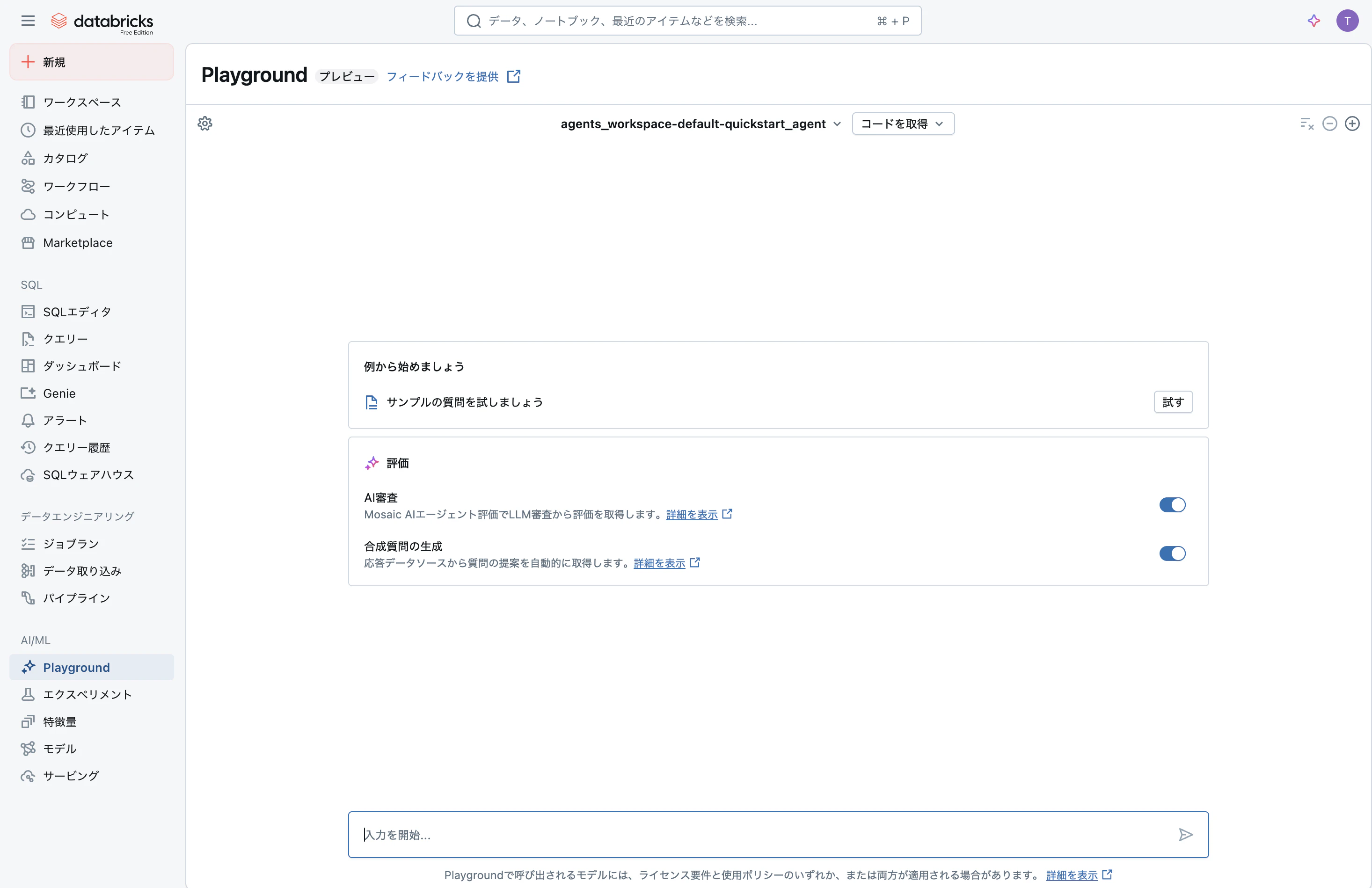
Task: Open 最近使用したアイテム in sidebar
Action: pyautogui.click(x=92, y=131)
